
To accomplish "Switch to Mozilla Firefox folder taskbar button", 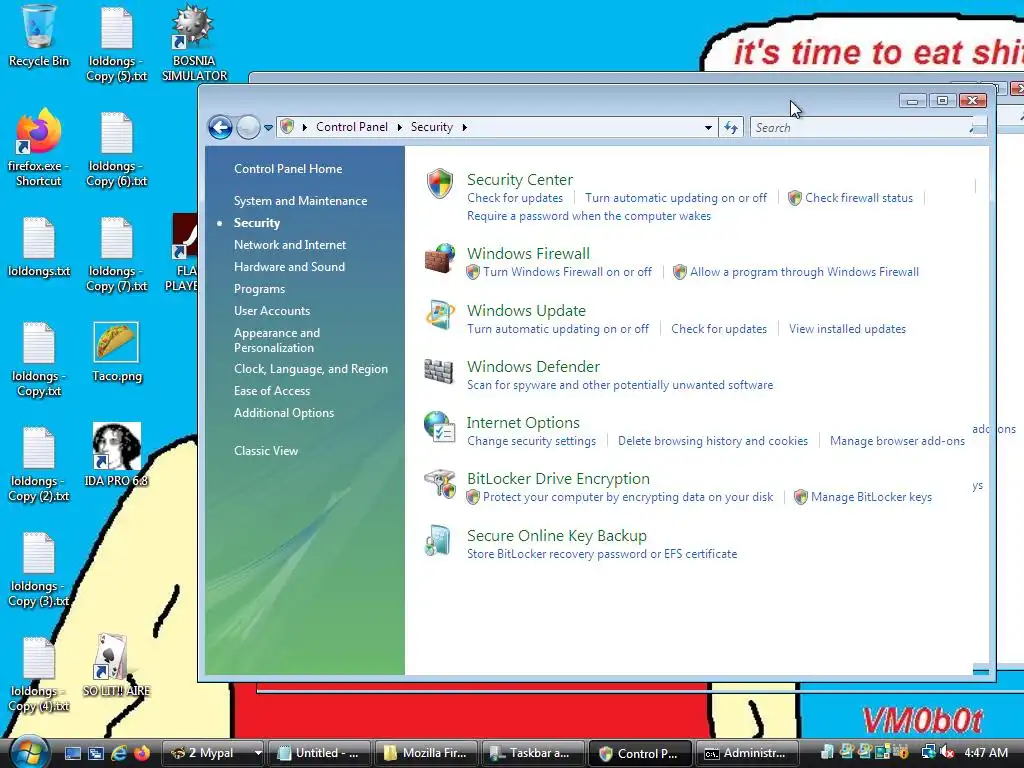I will 426,753.
